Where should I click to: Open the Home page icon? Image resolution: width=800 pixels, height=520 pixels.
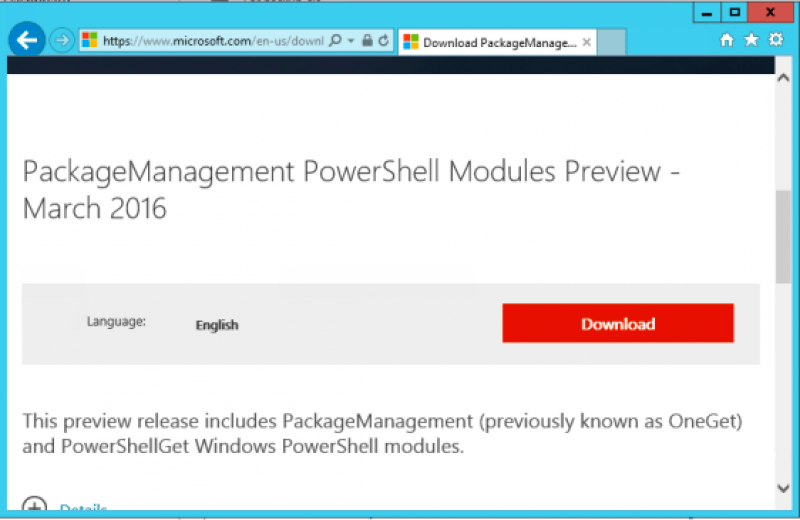coord(727,40)
